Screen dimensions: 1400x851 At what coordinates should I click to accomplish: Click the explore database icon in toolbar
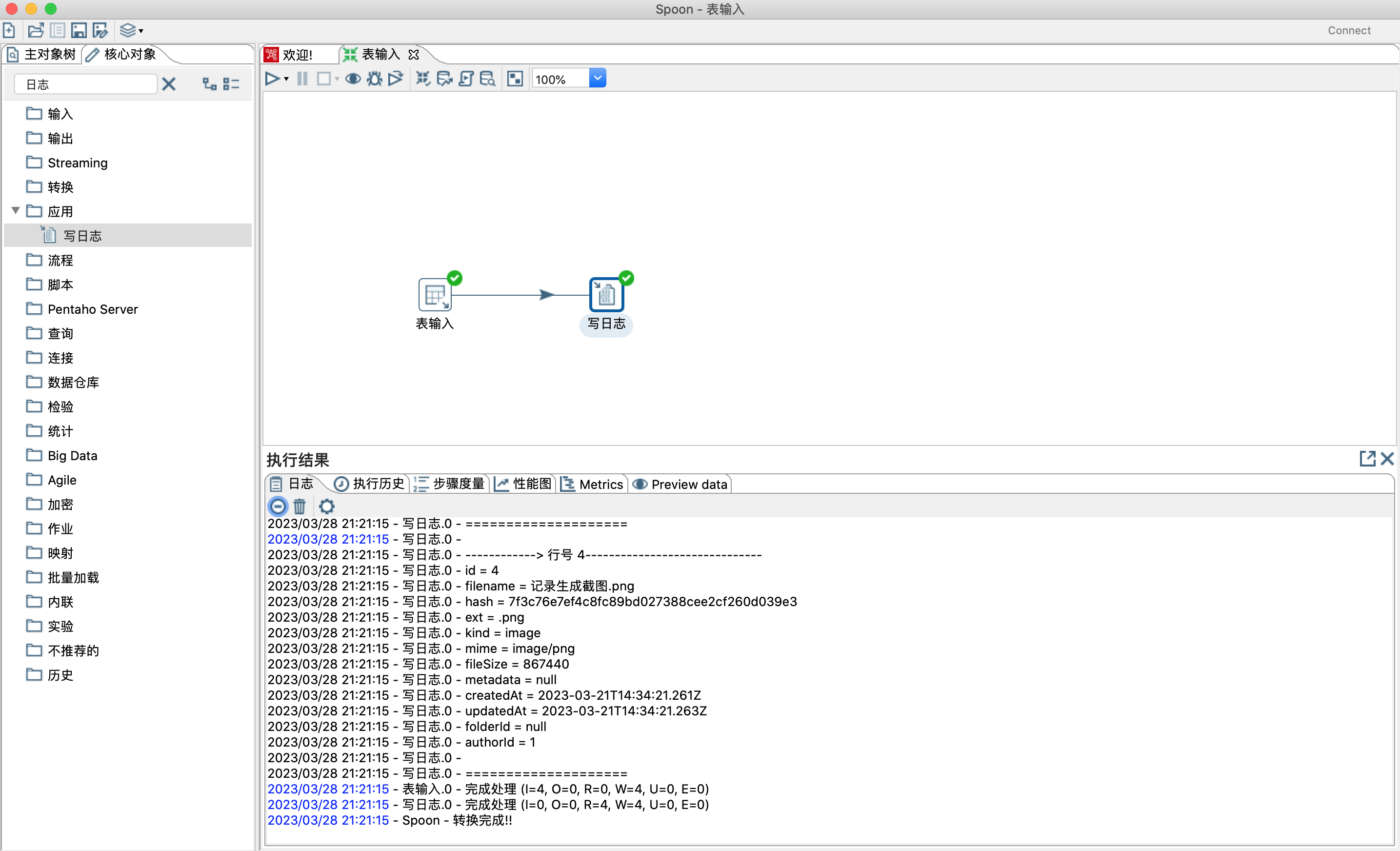point(487,79)
